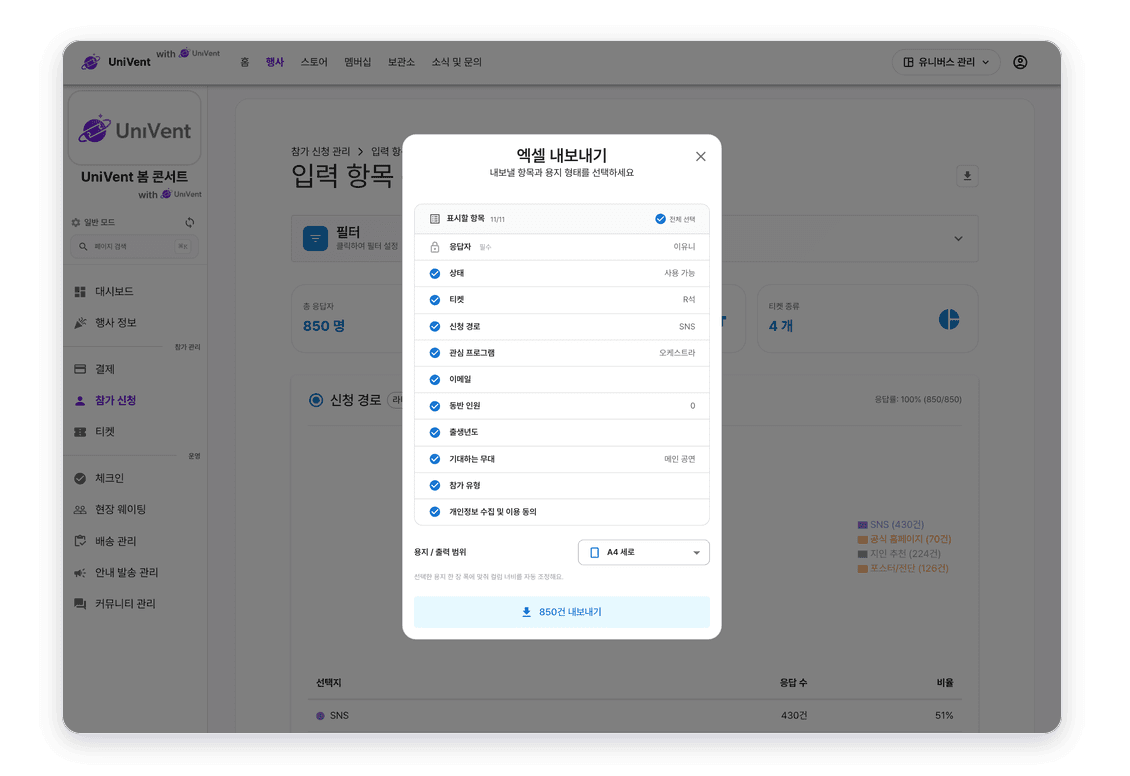The image size is (1130, 776).
Task: Click the 지인 추천 (224건) legend swatch
Action: point(863,554)
